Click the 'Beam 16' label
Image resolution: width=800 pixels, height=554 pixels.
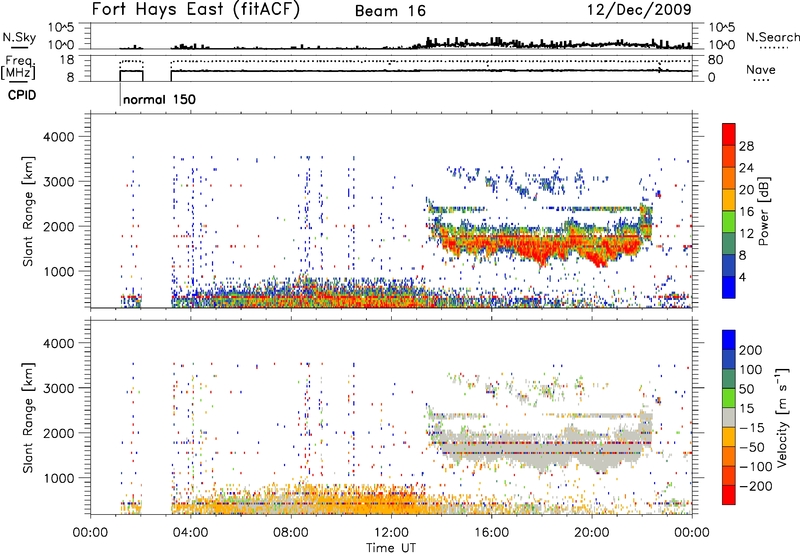click(x=390, y=11)
